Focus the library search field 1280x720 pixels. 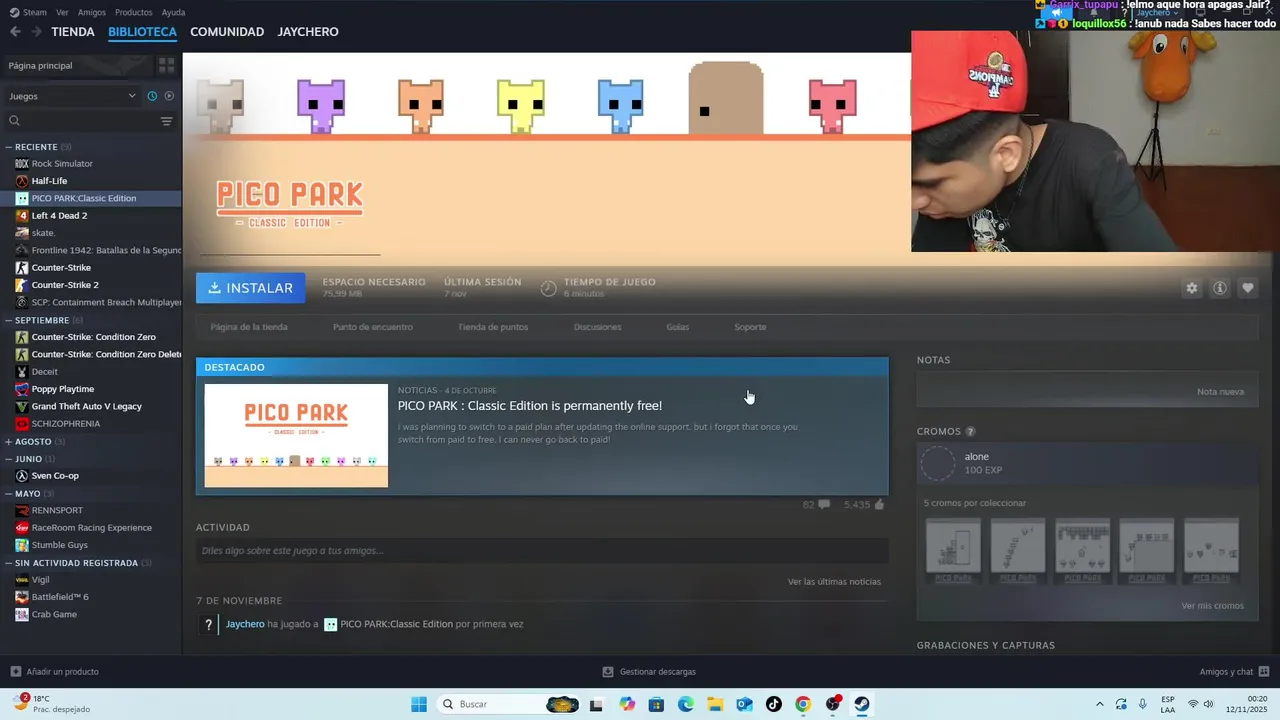pyautogui.click(x=80, y=121)
